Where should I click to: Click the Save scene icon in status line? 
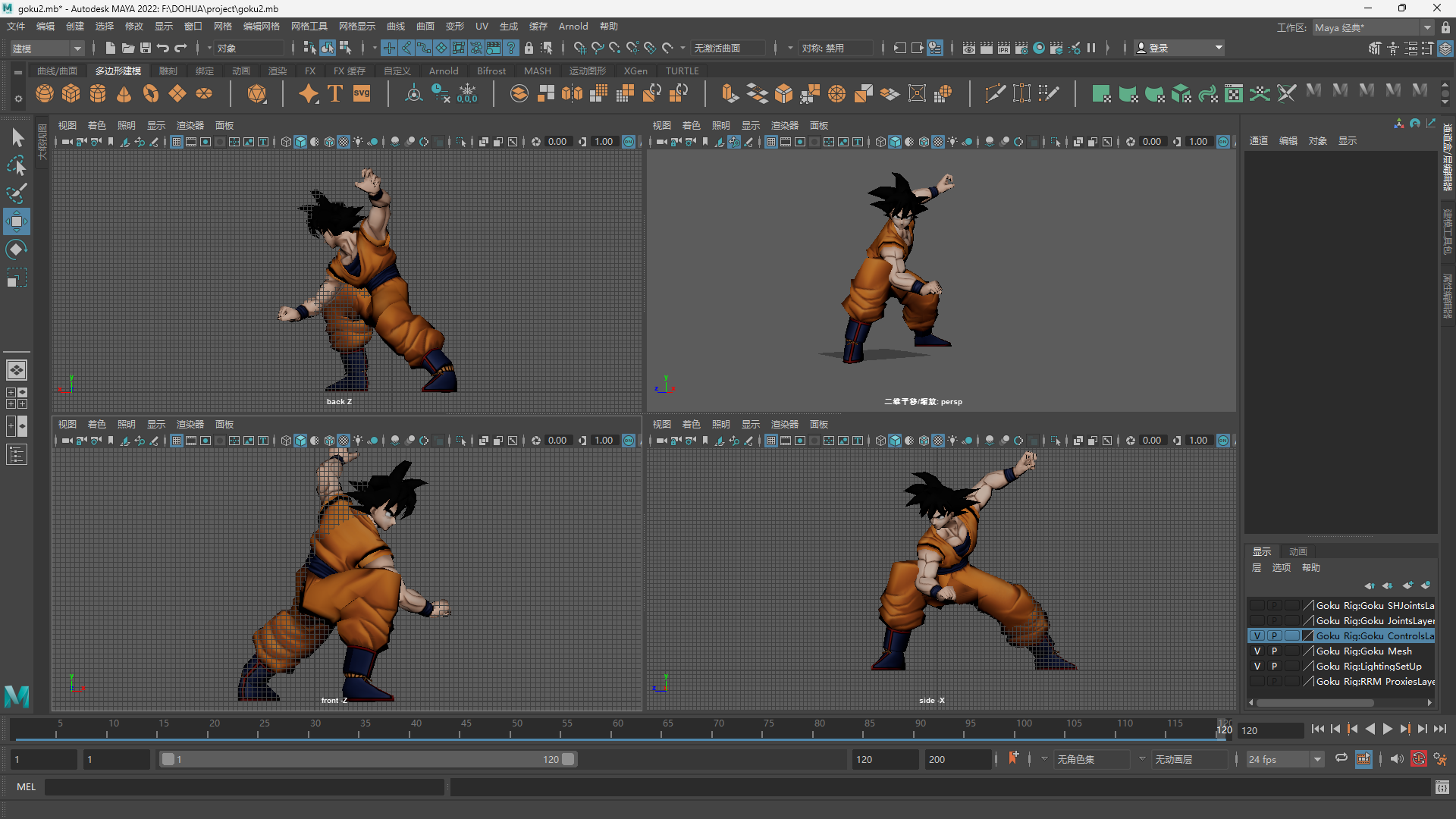146,48
